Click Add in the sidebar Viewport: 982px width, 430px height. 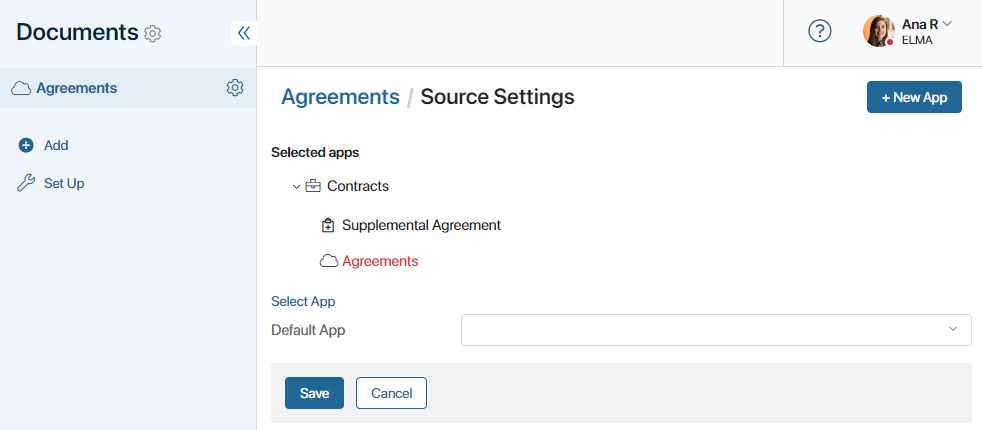coord(56,145)
